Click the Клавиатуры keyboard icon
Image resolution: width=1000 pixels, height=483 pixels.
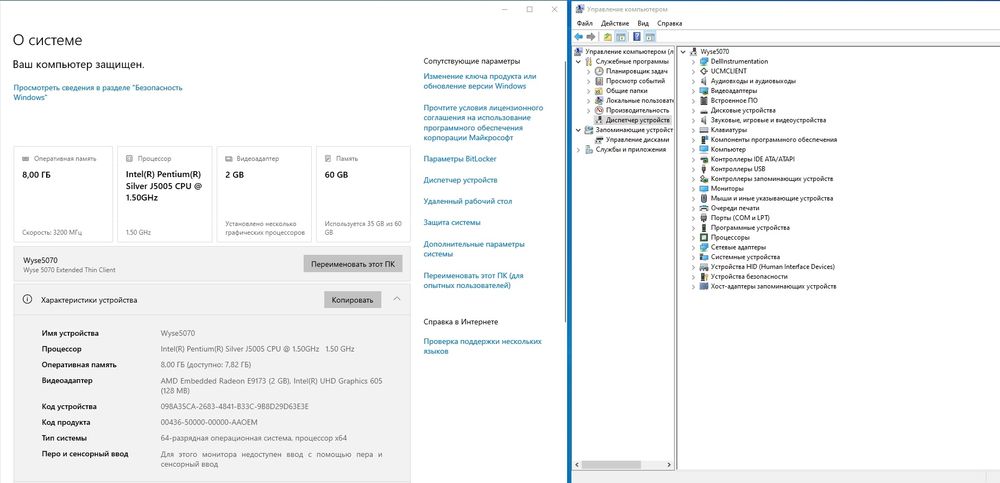(704, 130)
